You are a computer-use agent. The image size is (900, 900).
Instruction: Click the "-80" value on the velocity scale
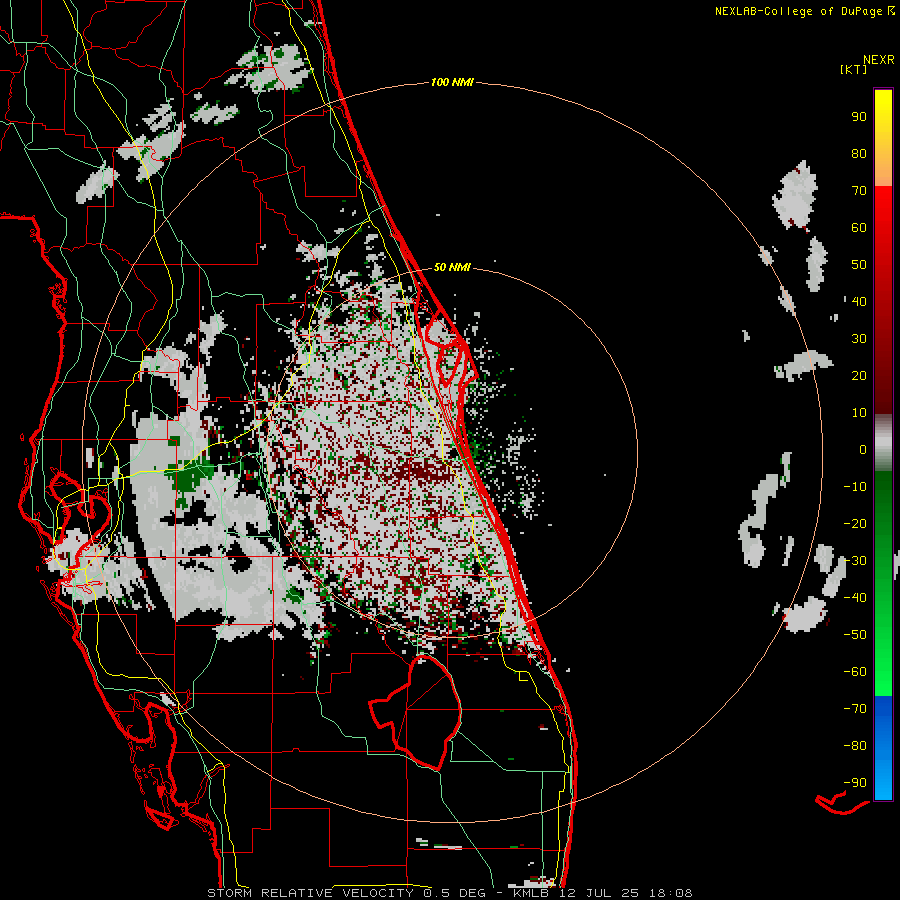(855, 746)
